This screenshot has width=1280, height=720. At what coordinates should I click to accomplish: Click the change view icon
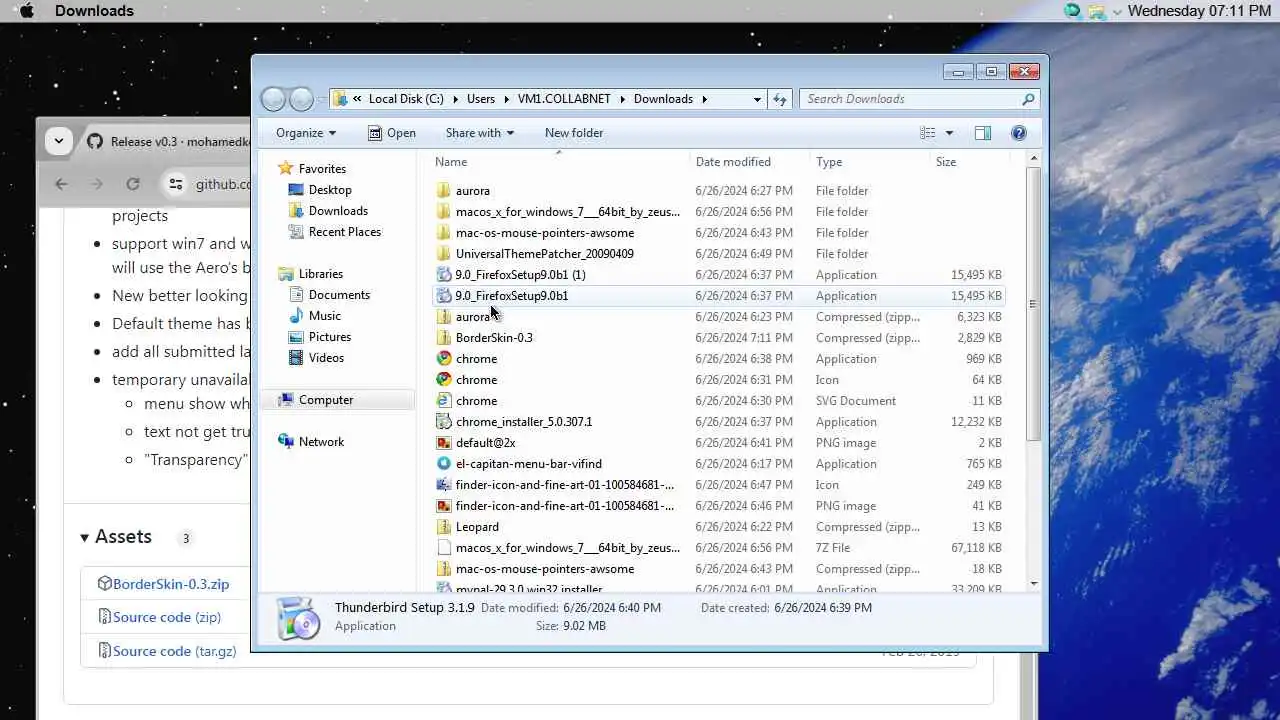(x=928, y=133)
